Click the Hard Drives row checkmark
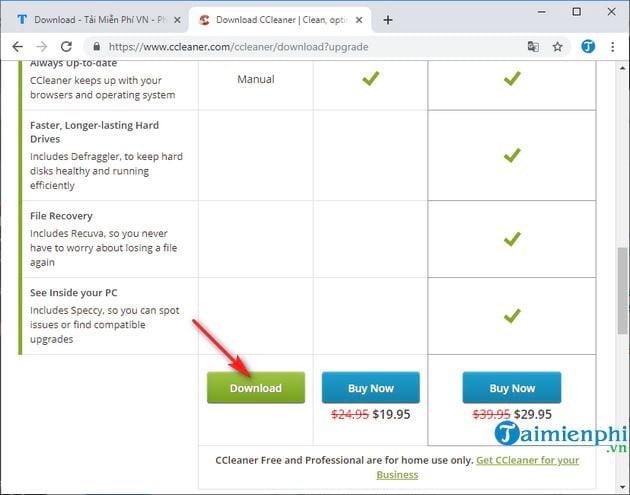Image resolution: width=630 pixels, height=495 pixels. tap(512, 155)
